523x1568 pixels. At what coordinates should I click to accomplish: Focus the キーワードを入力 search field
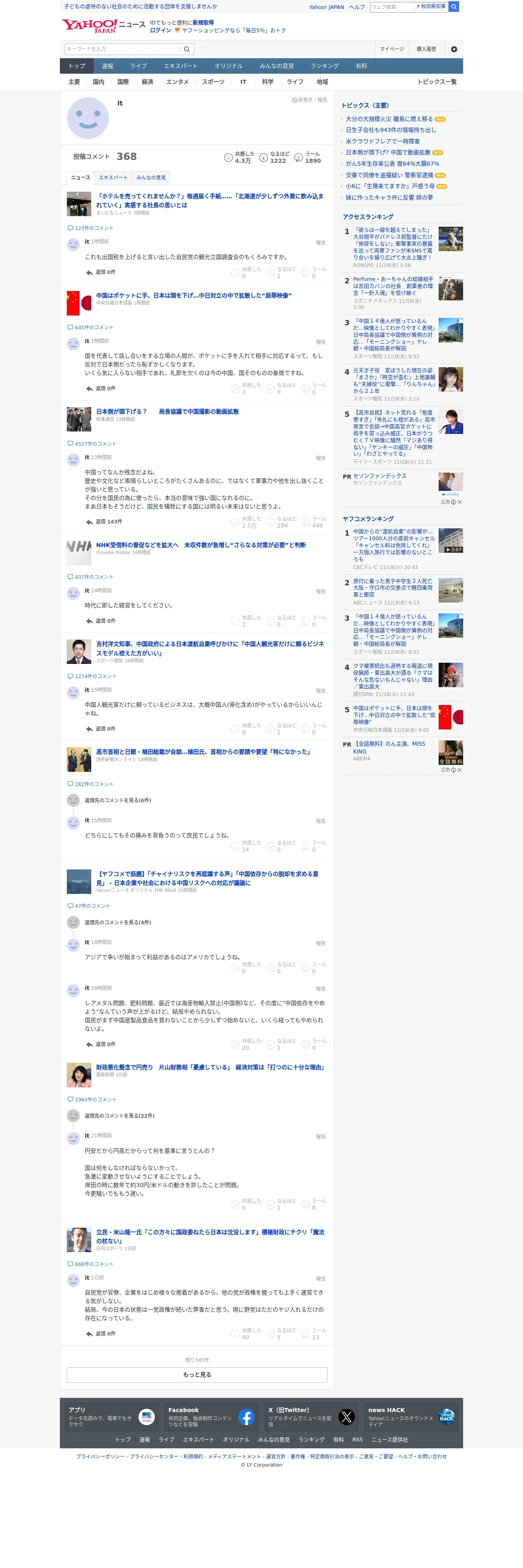122,49
